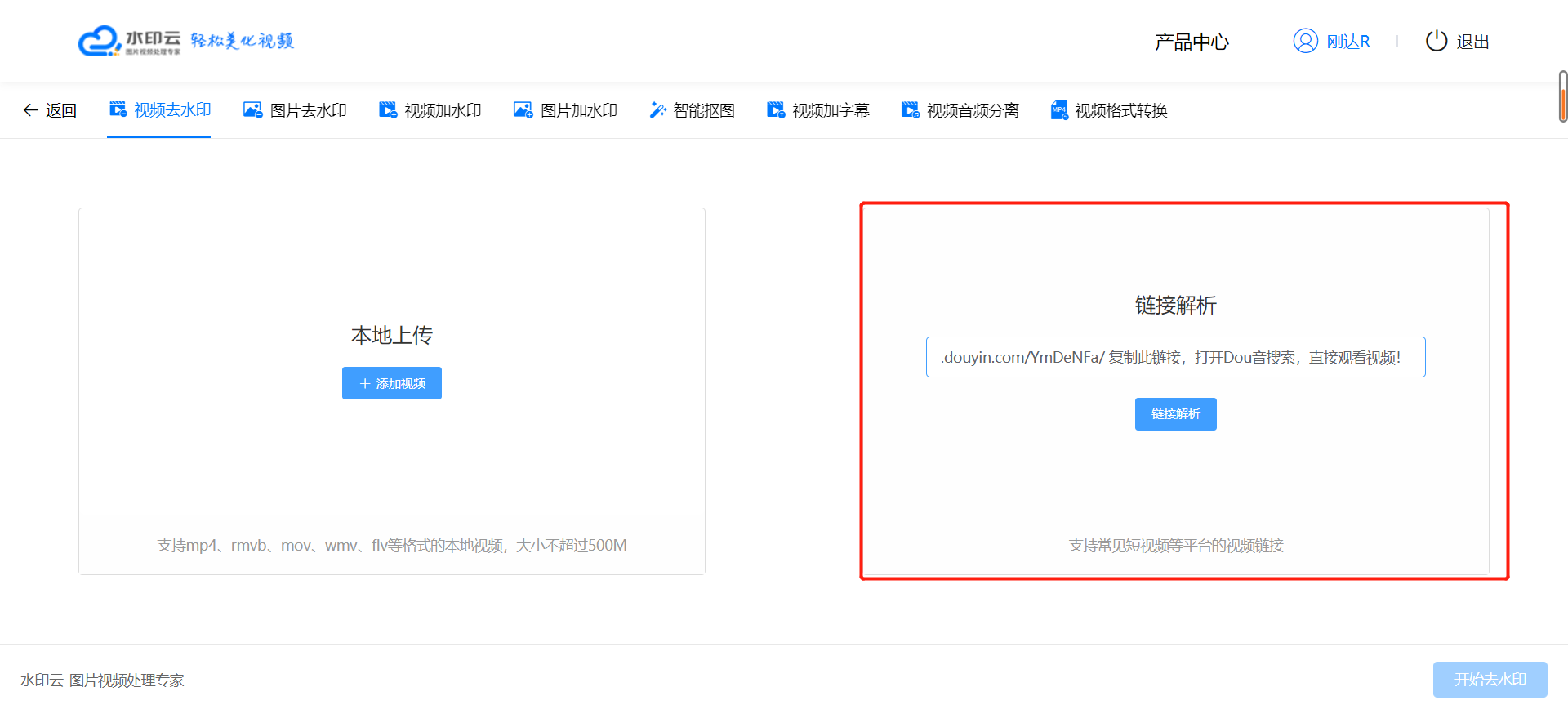Viewport: 1568px width, 714px height.
Task: Click the 图片加水印 image icon
Action: (x=523, y=109)
